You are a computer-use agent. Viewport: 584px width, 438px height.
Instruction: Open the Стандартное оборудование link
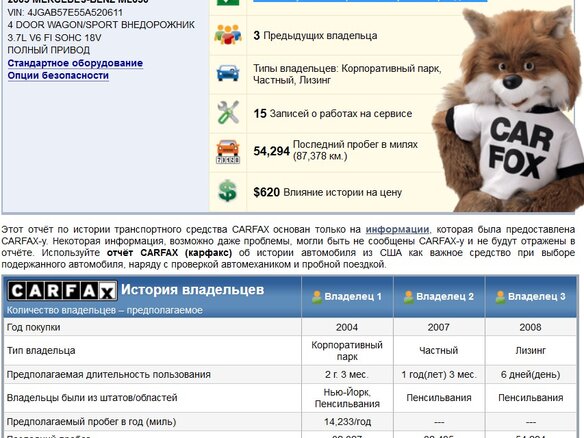tap(75, 63)
